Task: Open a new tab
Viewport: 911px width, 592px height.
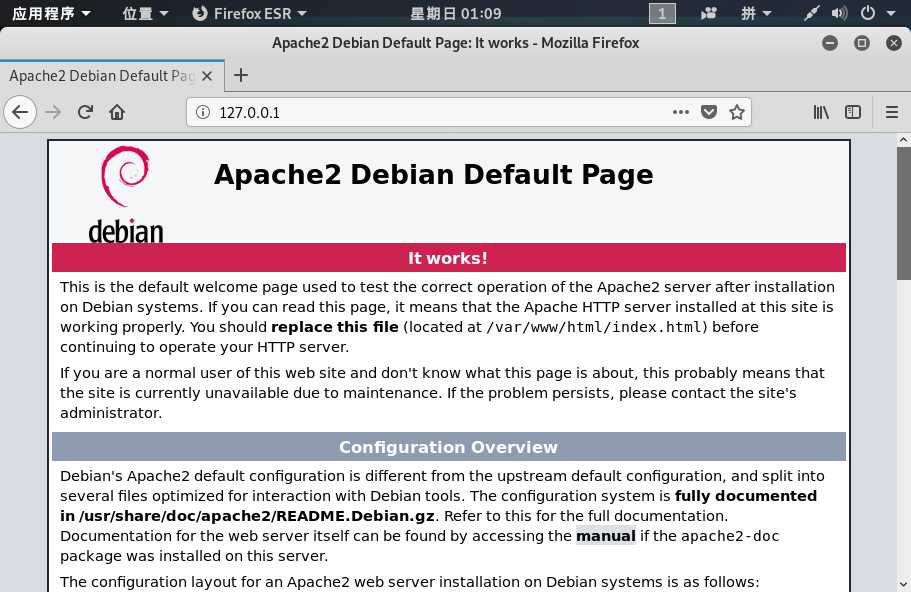Action: (x=241, y=76)
